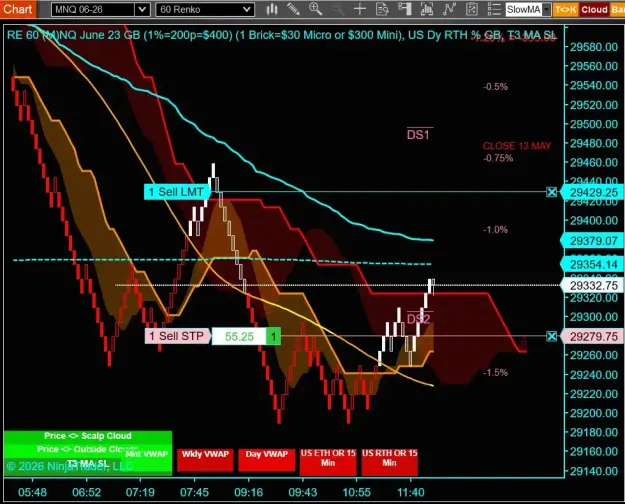Open the strategies line-node icon
The image size is (625, 504).
(449, 9)
